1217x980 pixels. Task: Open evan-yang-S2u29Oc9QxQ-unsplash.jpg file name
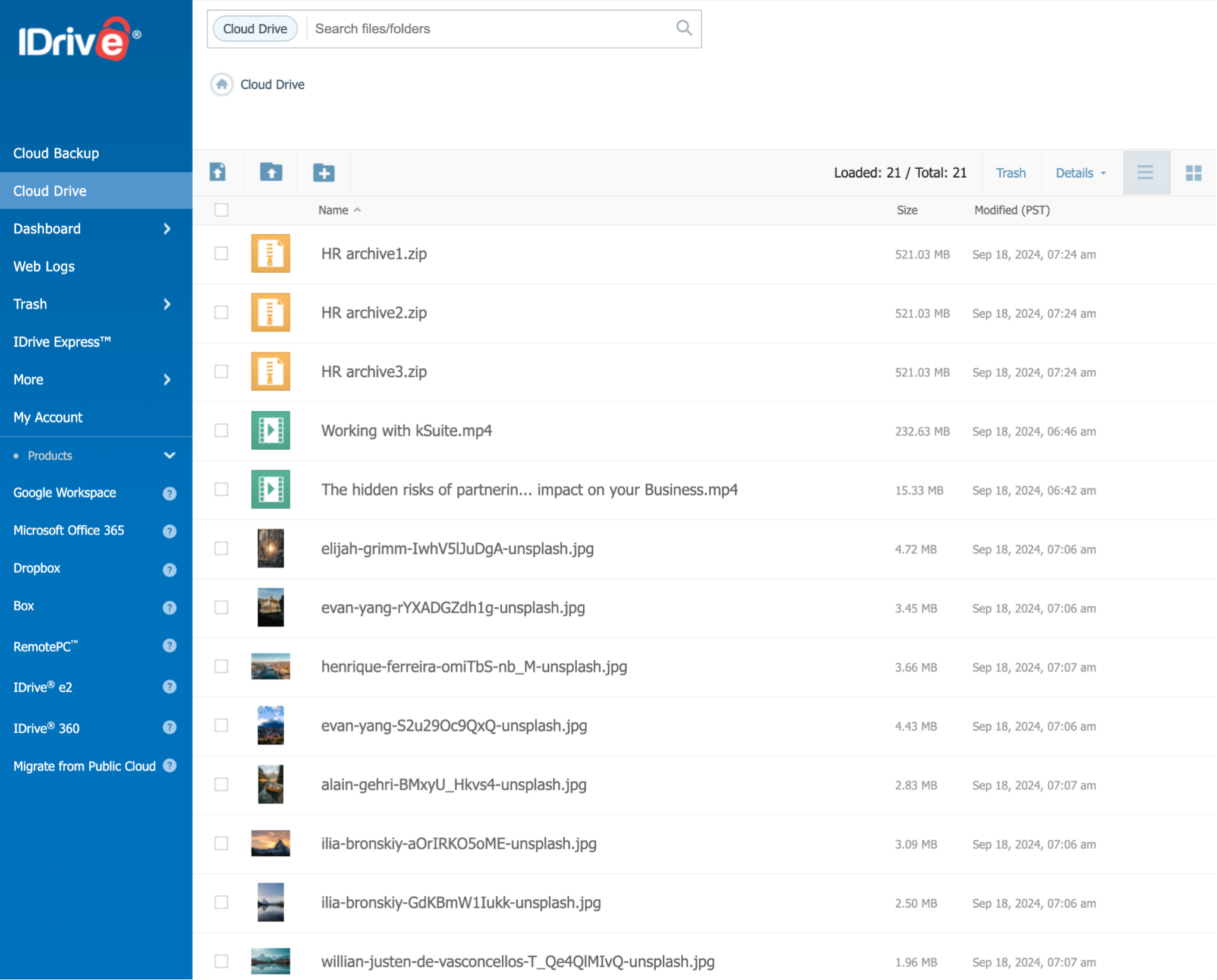click(454, 726)
